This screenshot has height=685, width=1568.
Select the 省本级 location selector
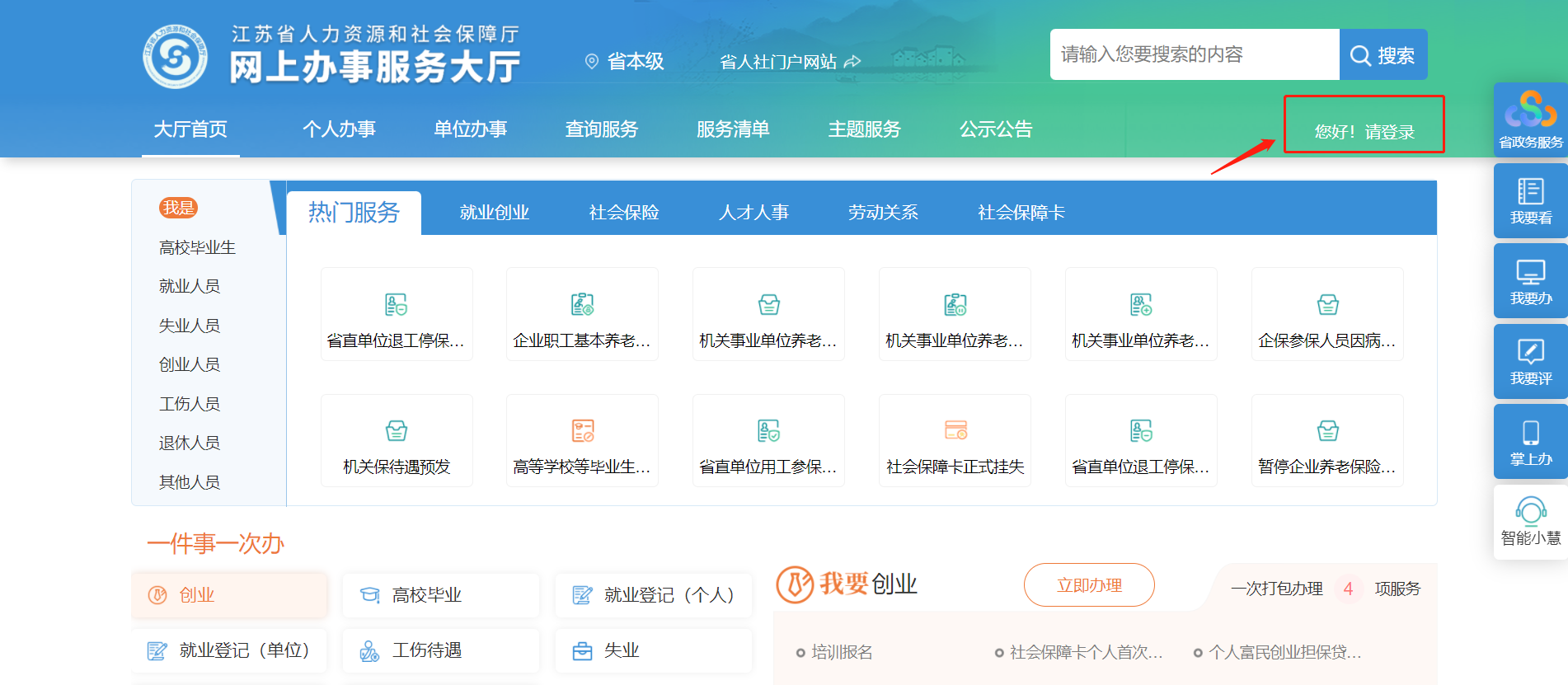624,61
